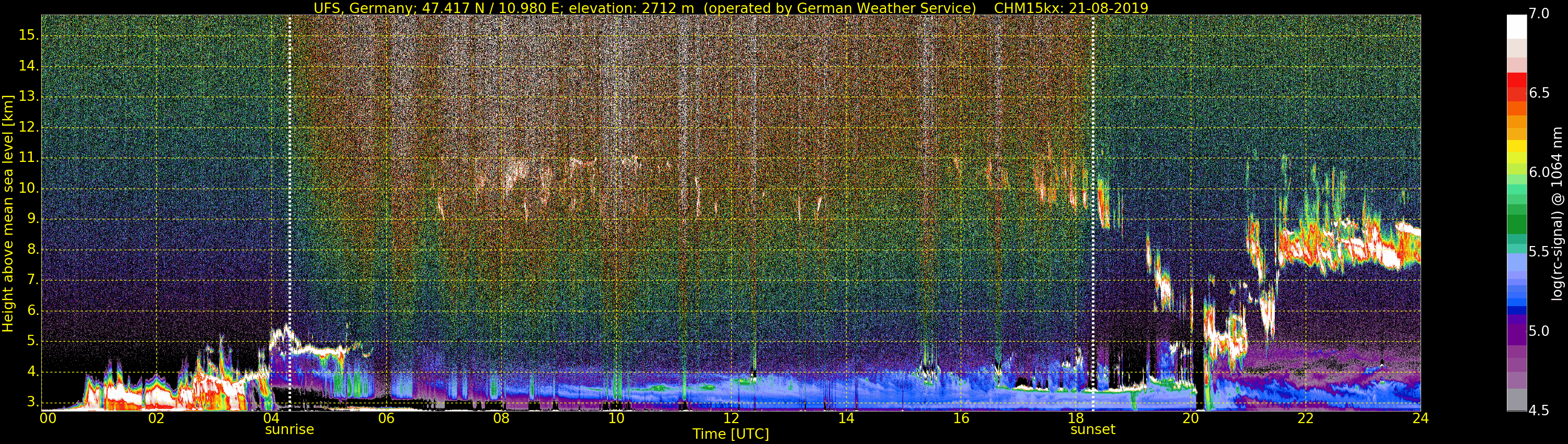Click the "13." height axis tick label

coord(28,97)
